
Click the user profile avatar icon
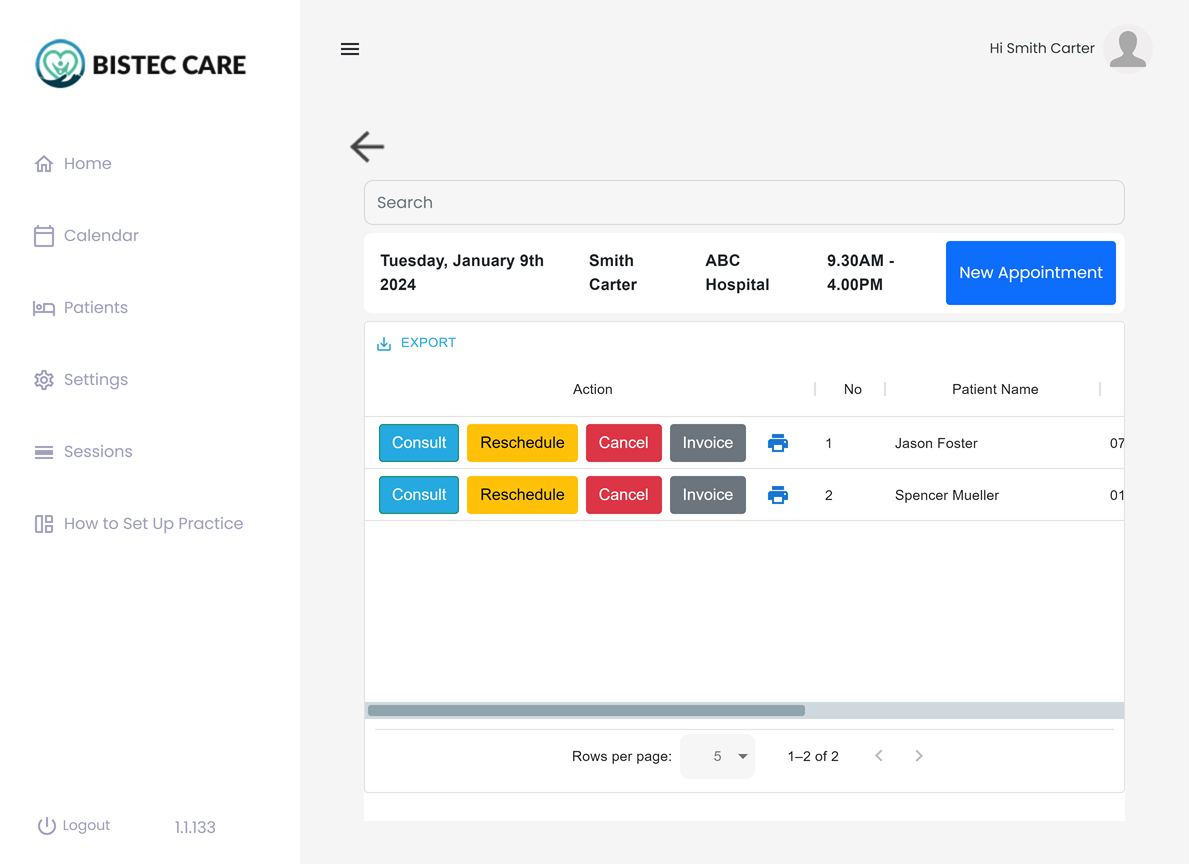click(x=1128, y=47)
